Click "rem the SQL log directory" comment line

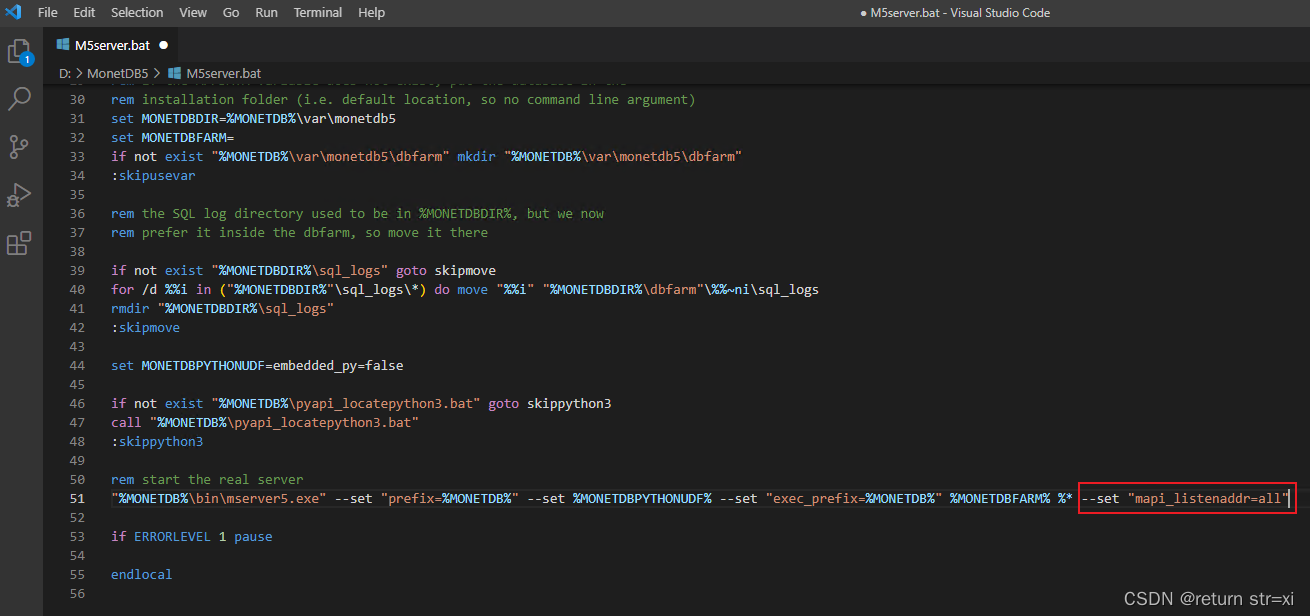[x=357, y=213]
